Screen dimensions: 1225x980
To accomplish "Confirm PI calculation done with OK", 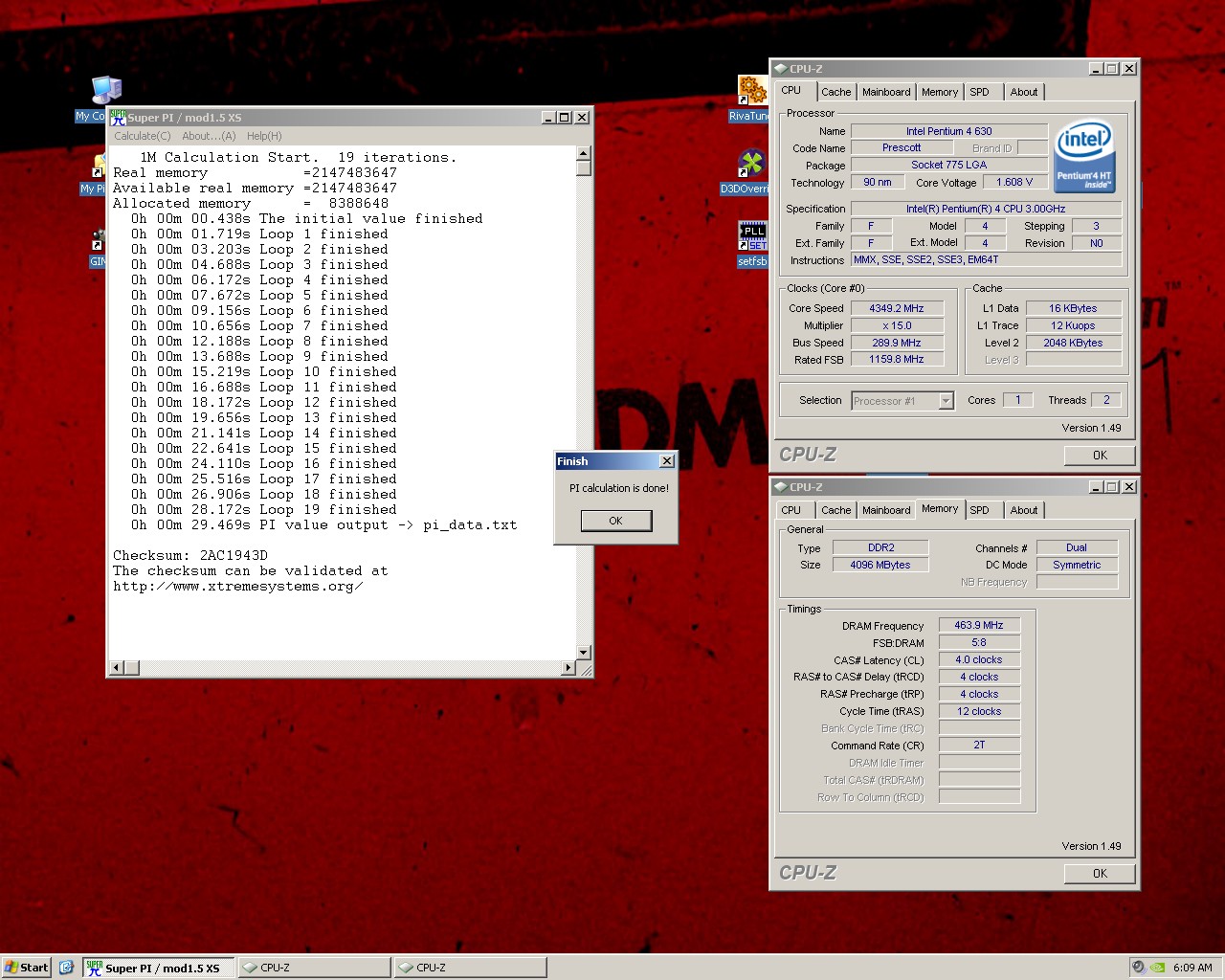I will (x=616, y=521).
